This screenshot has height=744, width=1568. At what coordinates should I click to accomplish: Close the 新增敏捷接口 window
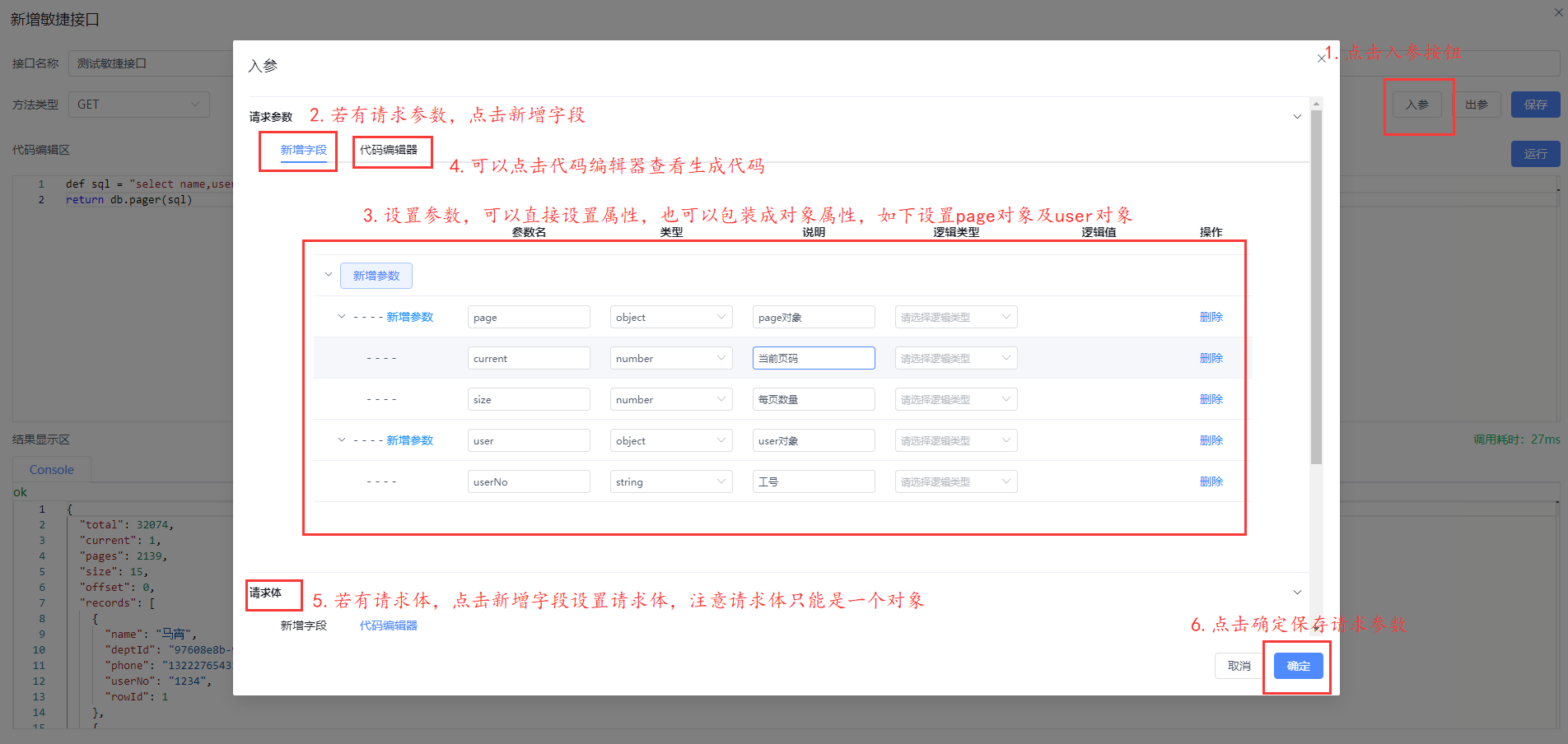pyautogui.click(x=1557, y=12)
